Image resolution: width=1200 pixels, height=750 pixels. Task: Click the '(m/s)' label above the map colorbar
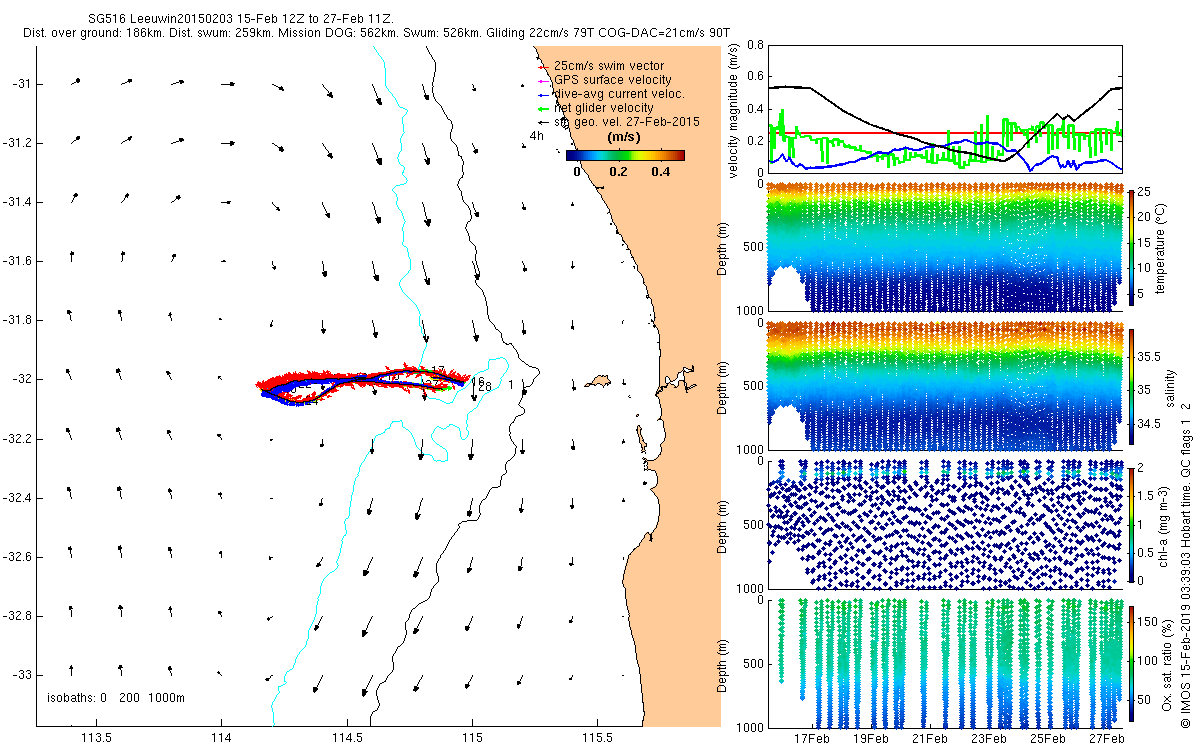pyautogui.click(x=625, y=138)
